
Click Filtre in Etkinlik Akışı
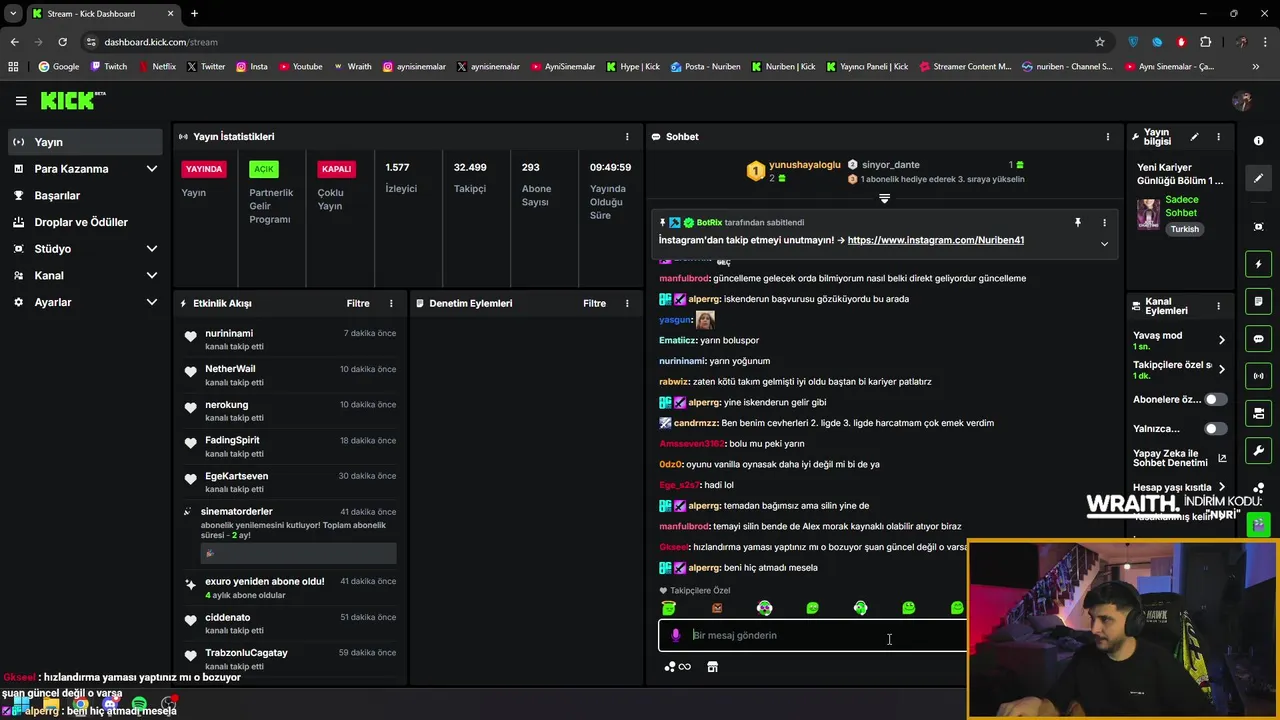point(358,303)
